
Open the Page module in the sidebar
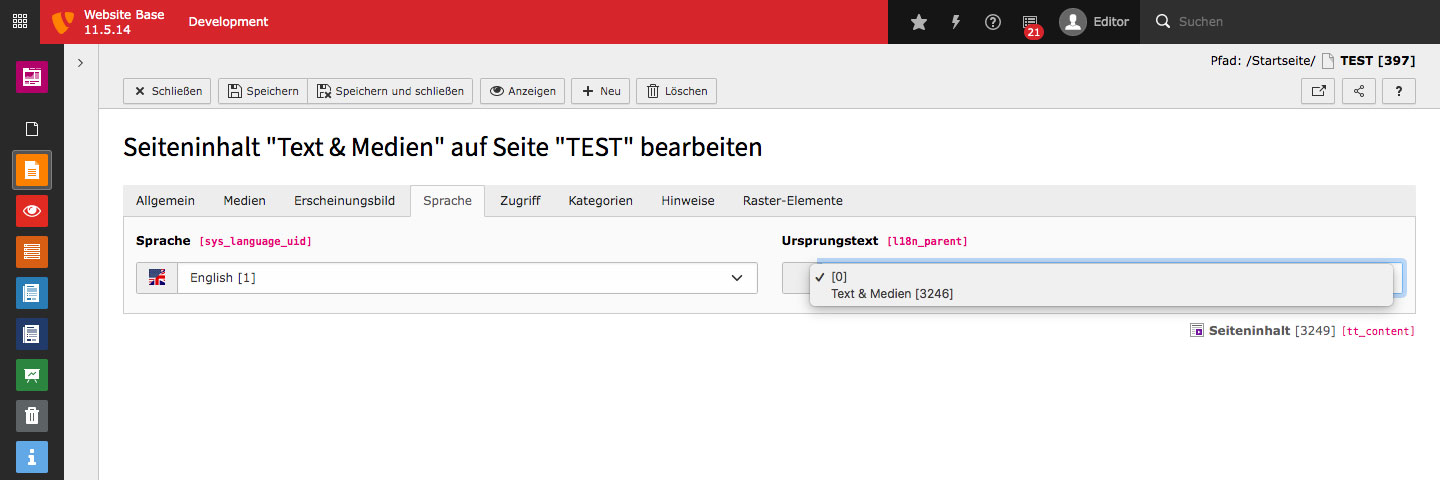point(32,170)
